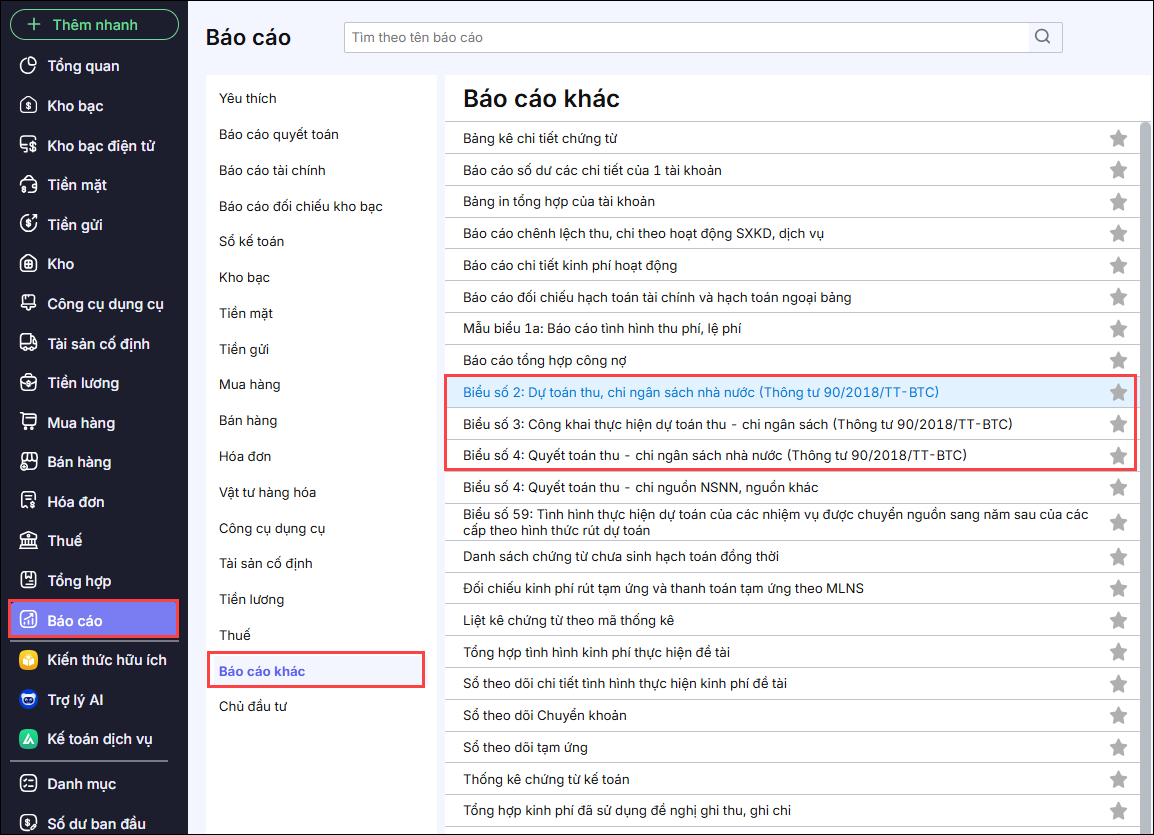1154x835 pixels.
Task: Open Biểu số 3 Công khai thực hiện report
Action: [x=737, y=424]
